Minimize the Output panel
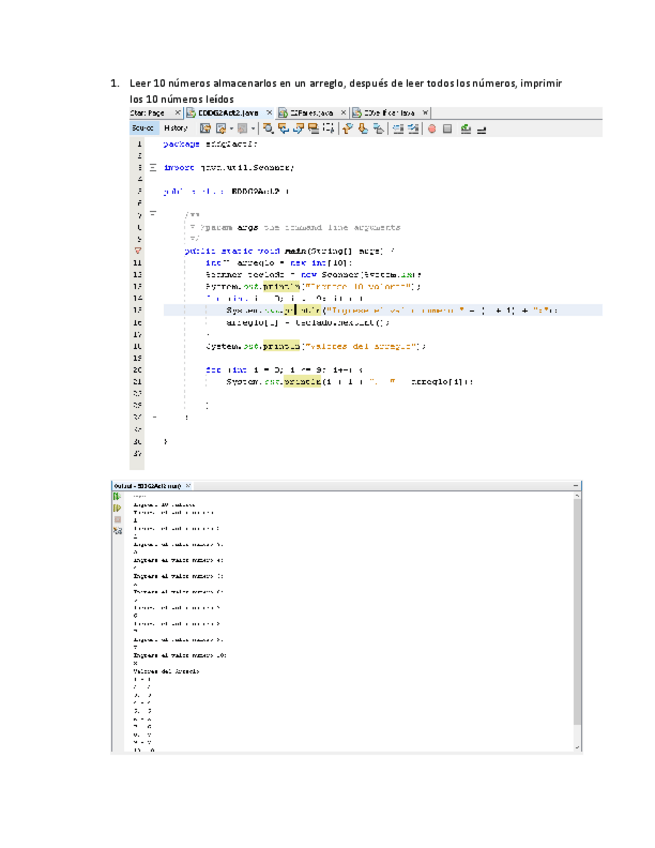The height and width of the screenshot is (848, 655). [x=577, y=486]
